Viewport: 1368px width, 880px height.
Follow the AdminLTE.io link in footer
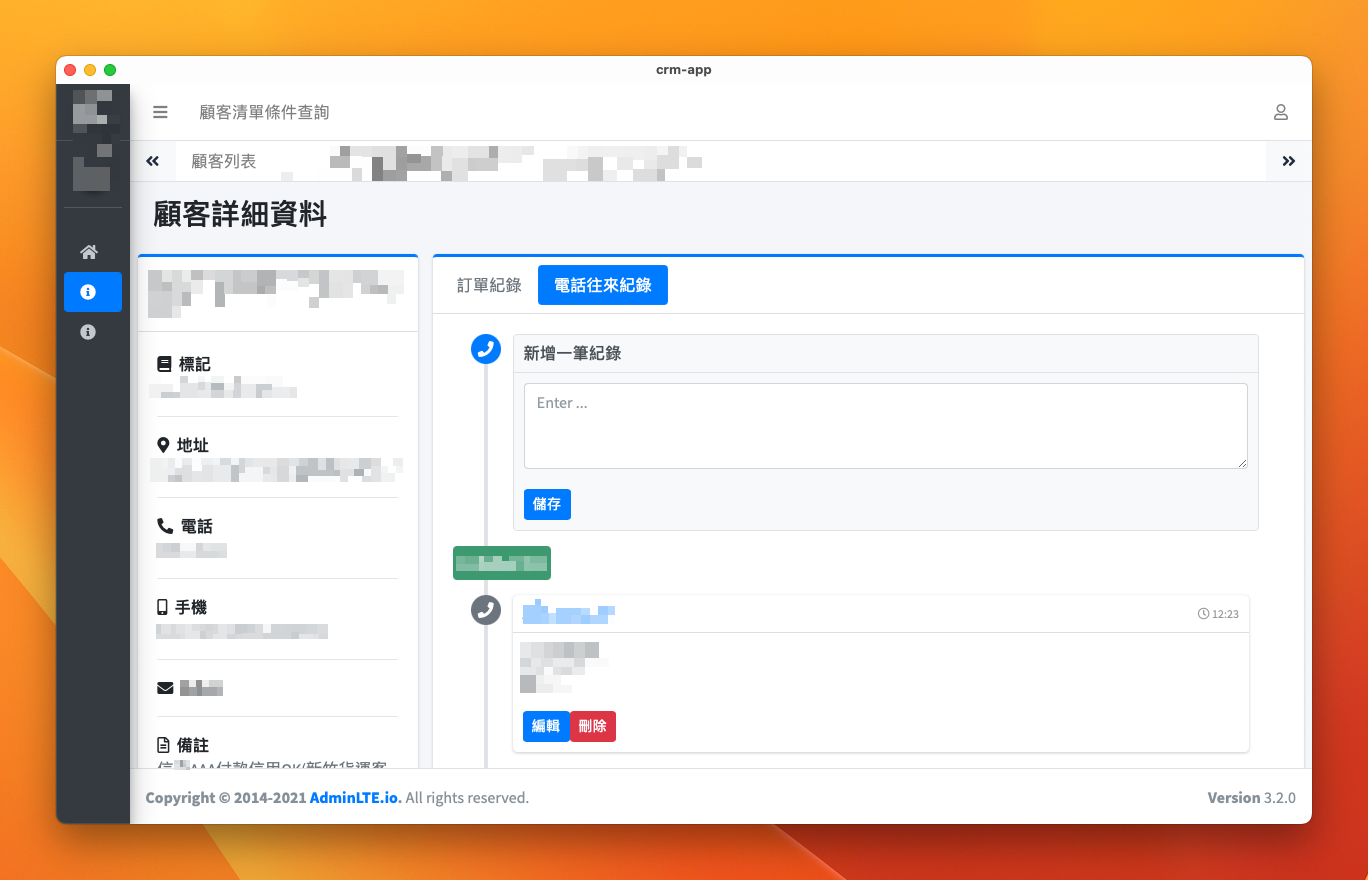click(x=355, y=798)
